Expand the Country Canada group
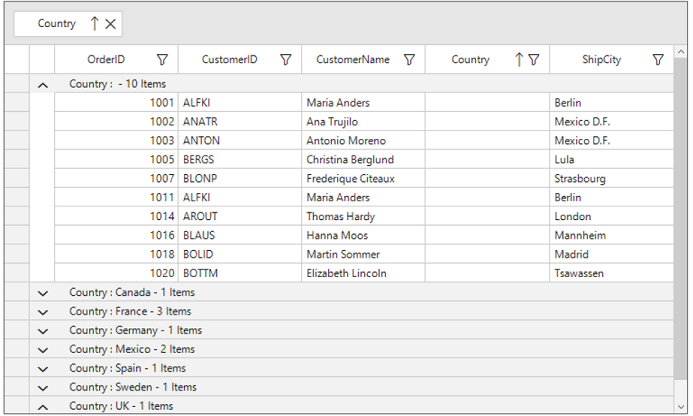693x416 pixels. [43, 293]
